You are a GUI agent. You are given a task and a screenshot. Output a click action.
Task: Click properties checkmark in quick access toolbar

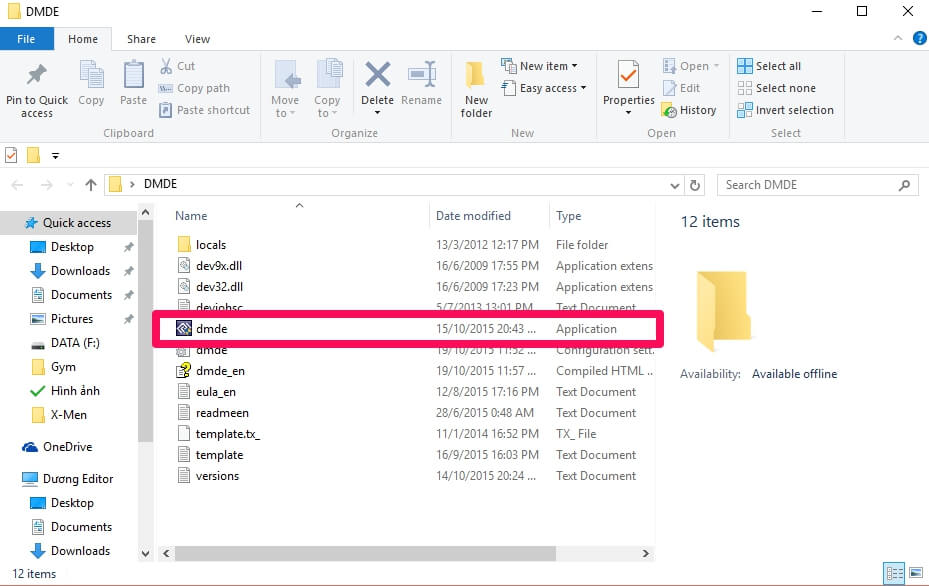point(11,155)
